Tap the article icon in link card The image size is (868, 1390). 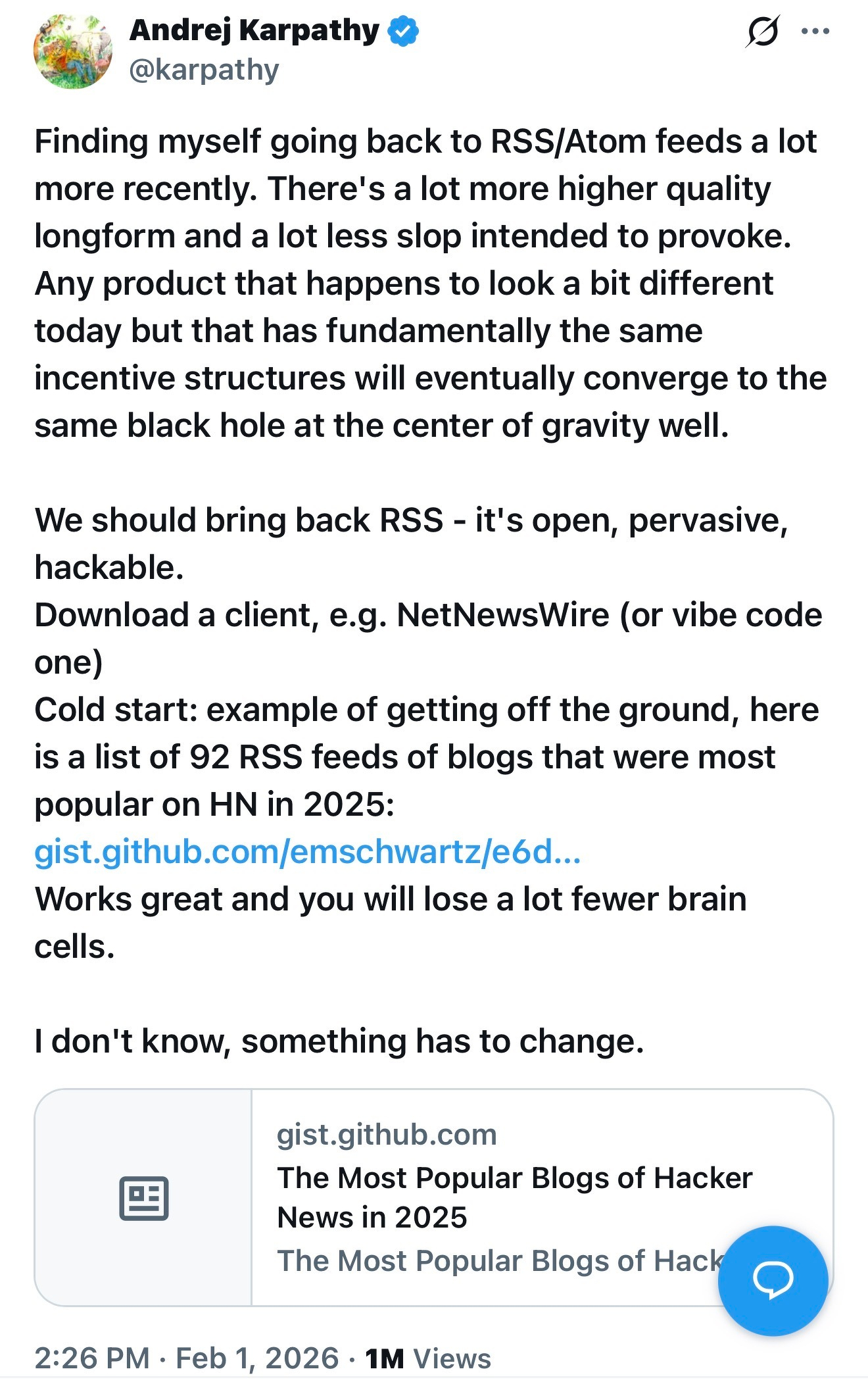[x=143, y=1198]
